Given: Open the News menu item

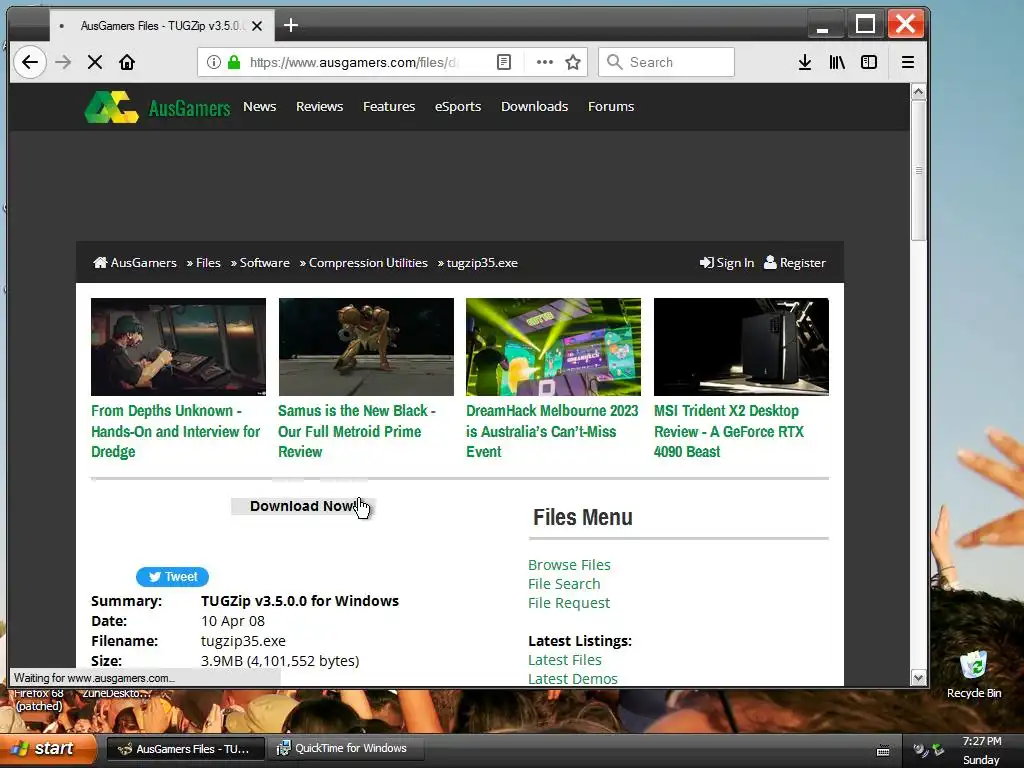Looking at the screenshot, I should pyautogui.click(x=259, y=106).
